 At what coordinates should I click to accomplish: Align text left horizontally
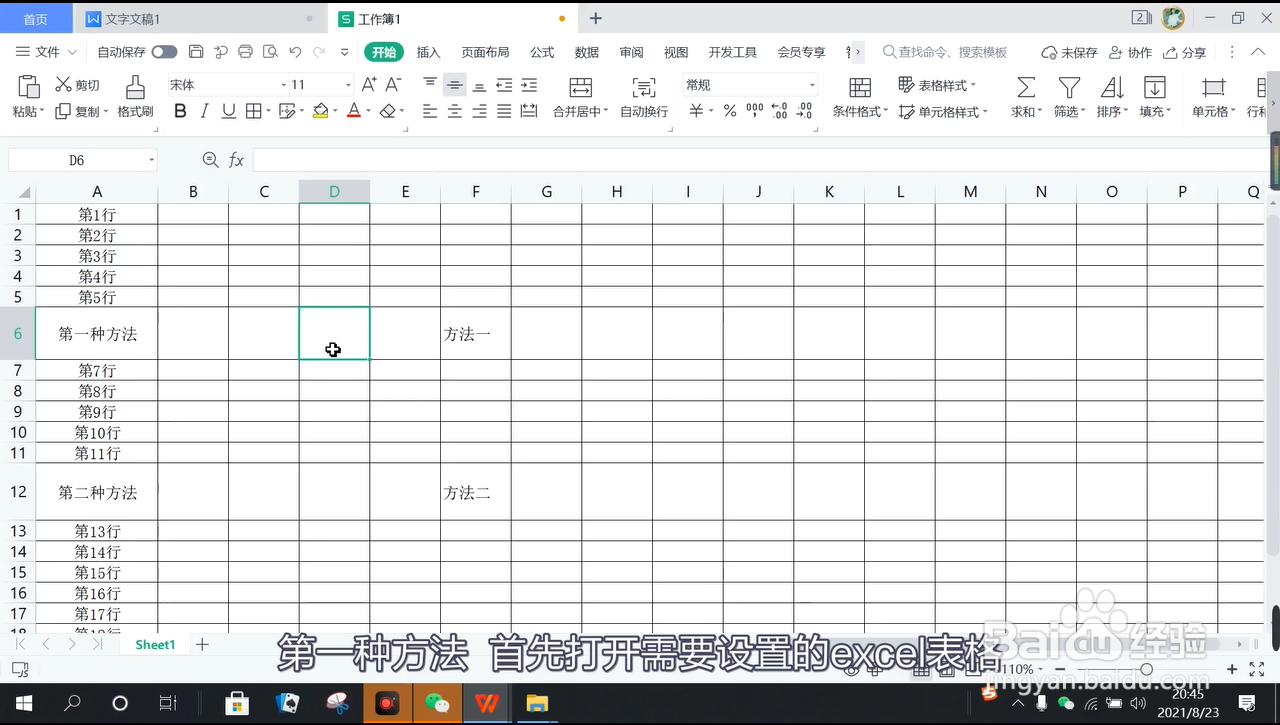(430, 111)
